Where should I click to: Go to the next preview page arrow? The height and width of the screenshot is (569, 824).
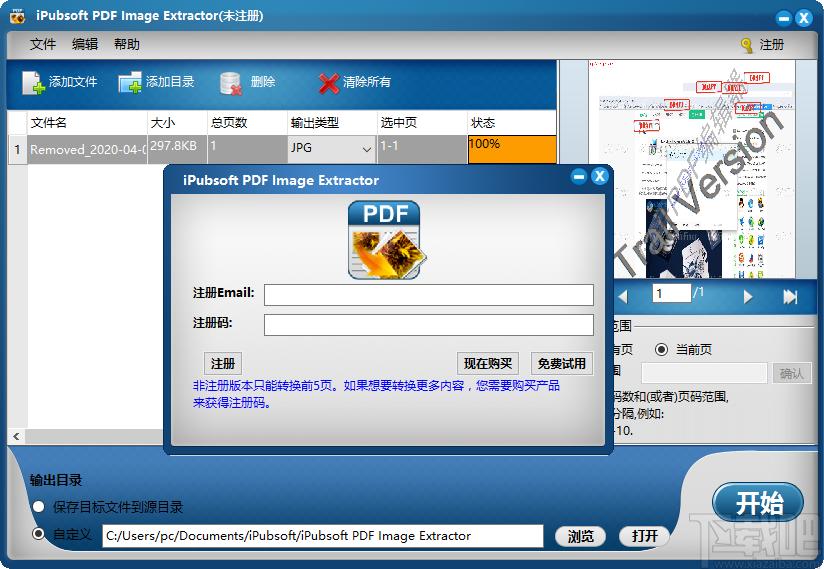(748, 297)
